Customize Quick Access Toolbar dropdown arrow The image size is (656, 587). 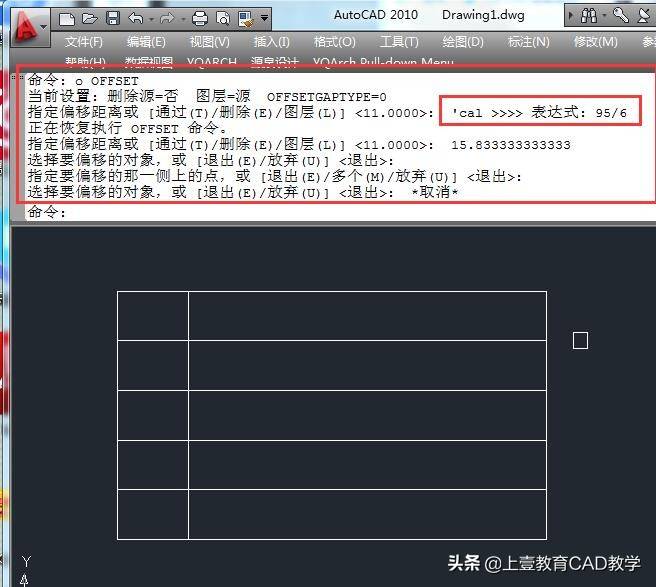pyautogui.click(x=264, y=18)
